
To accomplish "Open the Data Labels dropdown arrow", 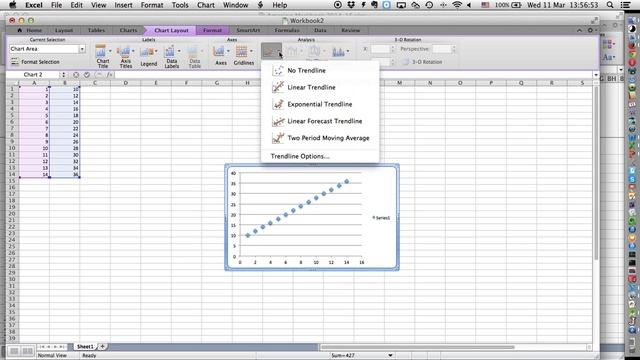I will click(x=179, y=51).
